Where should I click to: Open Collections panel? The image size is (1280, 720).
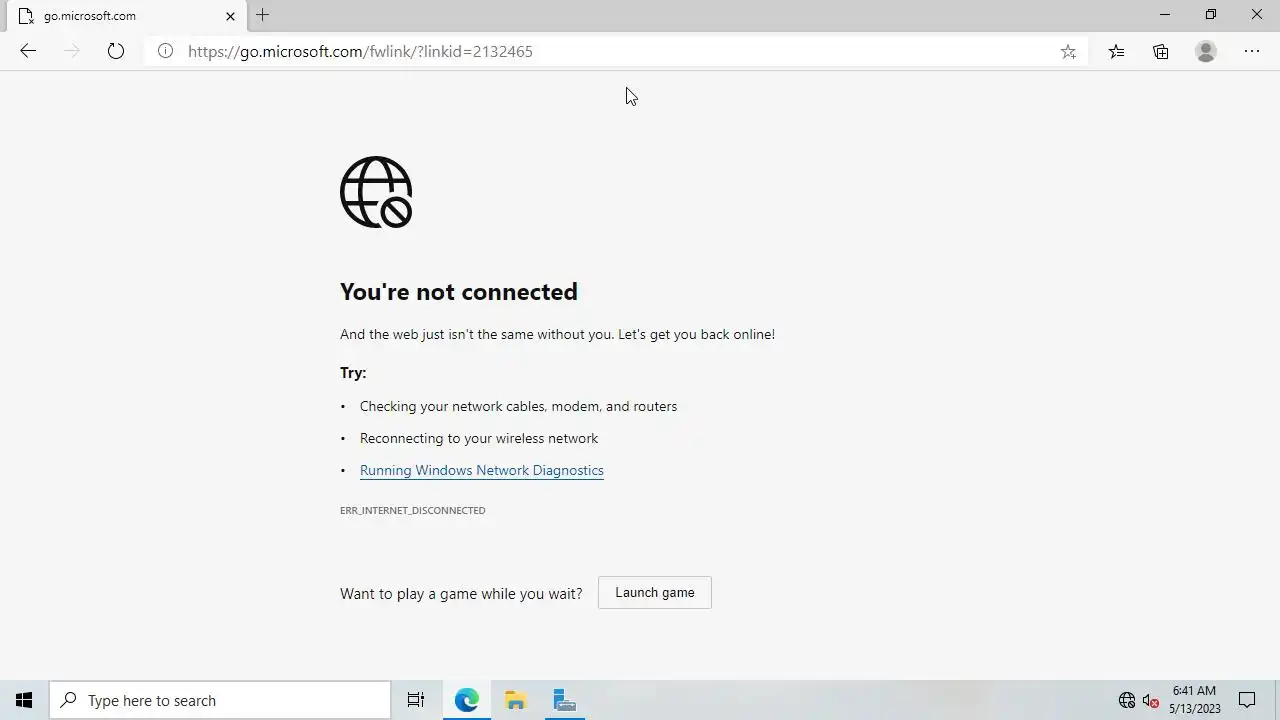pyautogui.click(x=1161, y=51)
